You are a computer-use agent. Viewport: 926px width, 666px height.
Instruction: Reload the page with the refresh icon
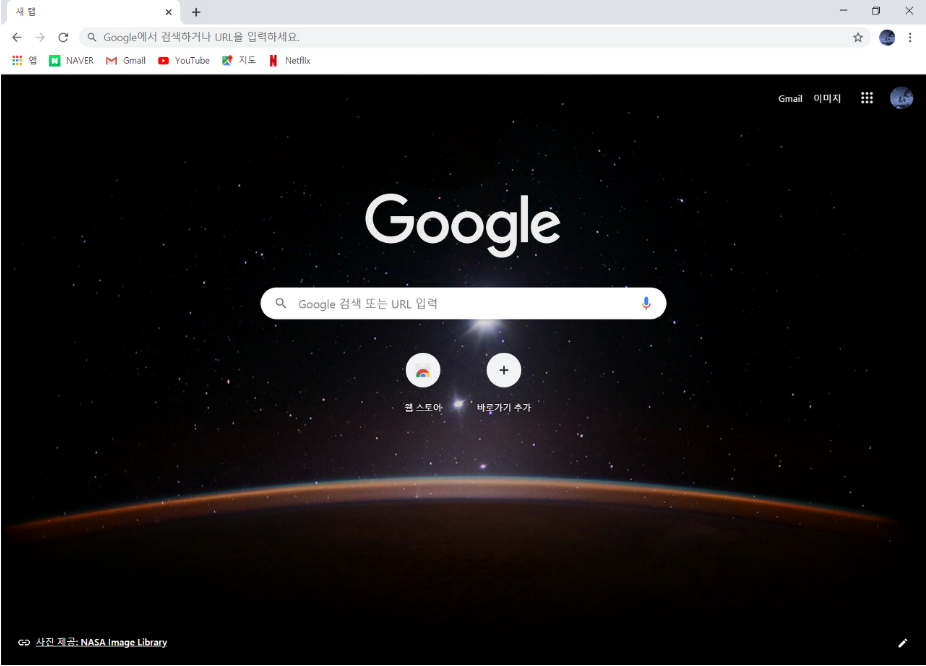coord(63,37)
